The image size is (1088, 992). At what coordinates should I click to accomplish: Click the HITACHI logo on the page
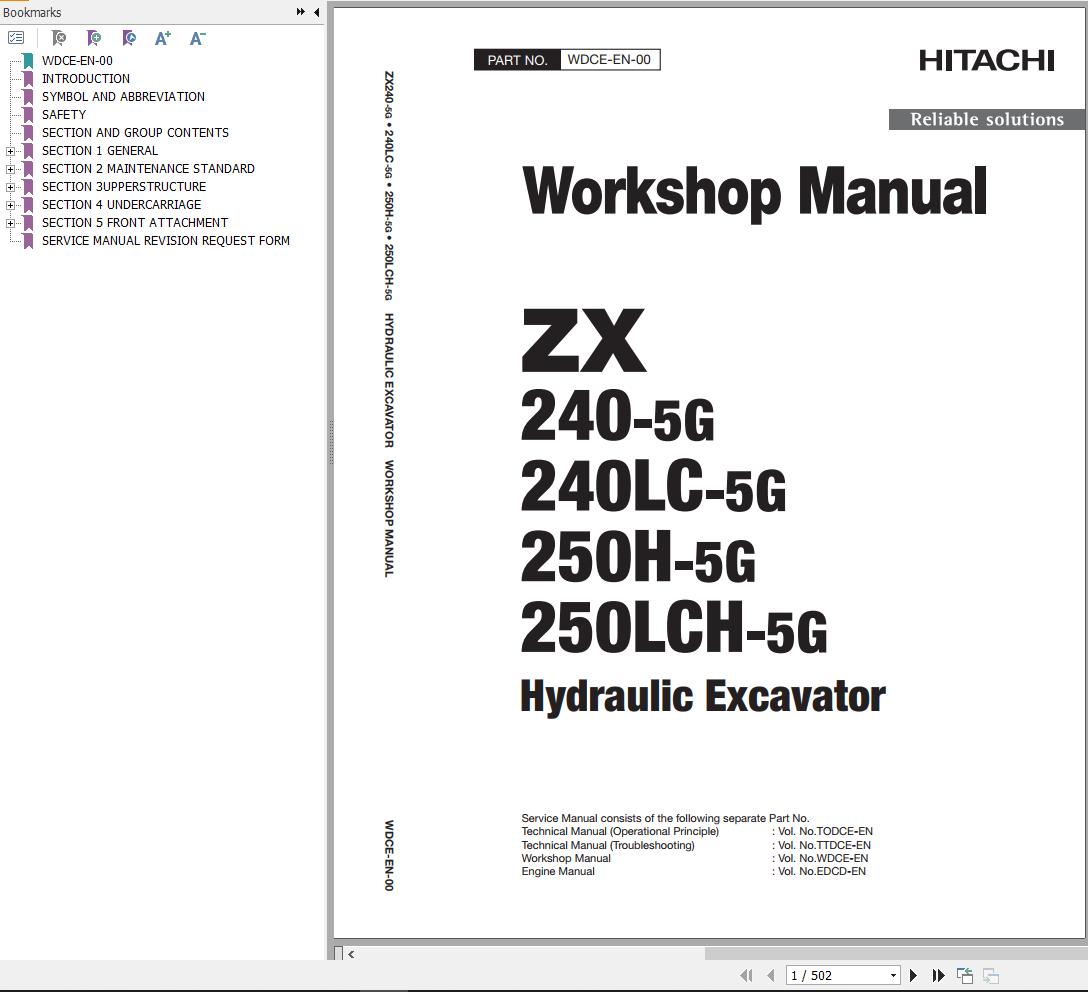point(987,61)
